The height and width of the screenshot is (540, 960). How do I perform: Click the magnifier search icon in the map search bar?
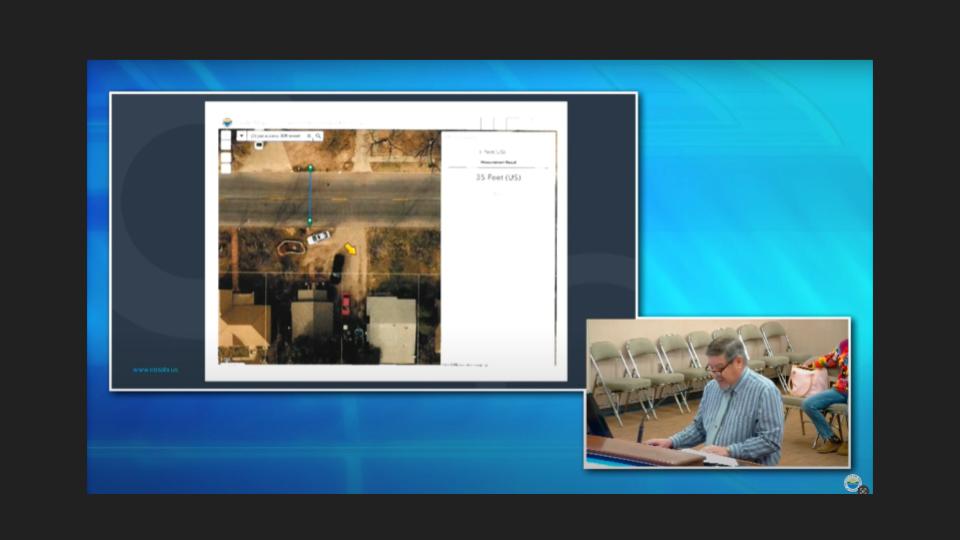point(318,136)
